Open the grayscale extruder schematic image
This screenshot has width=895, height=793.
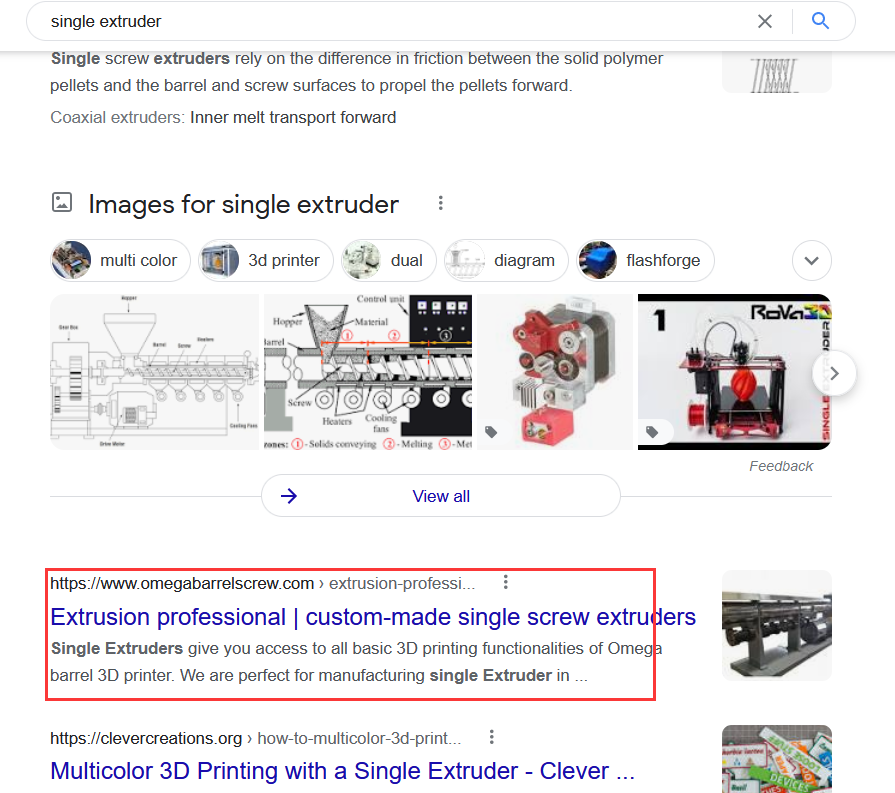[154, 372]
